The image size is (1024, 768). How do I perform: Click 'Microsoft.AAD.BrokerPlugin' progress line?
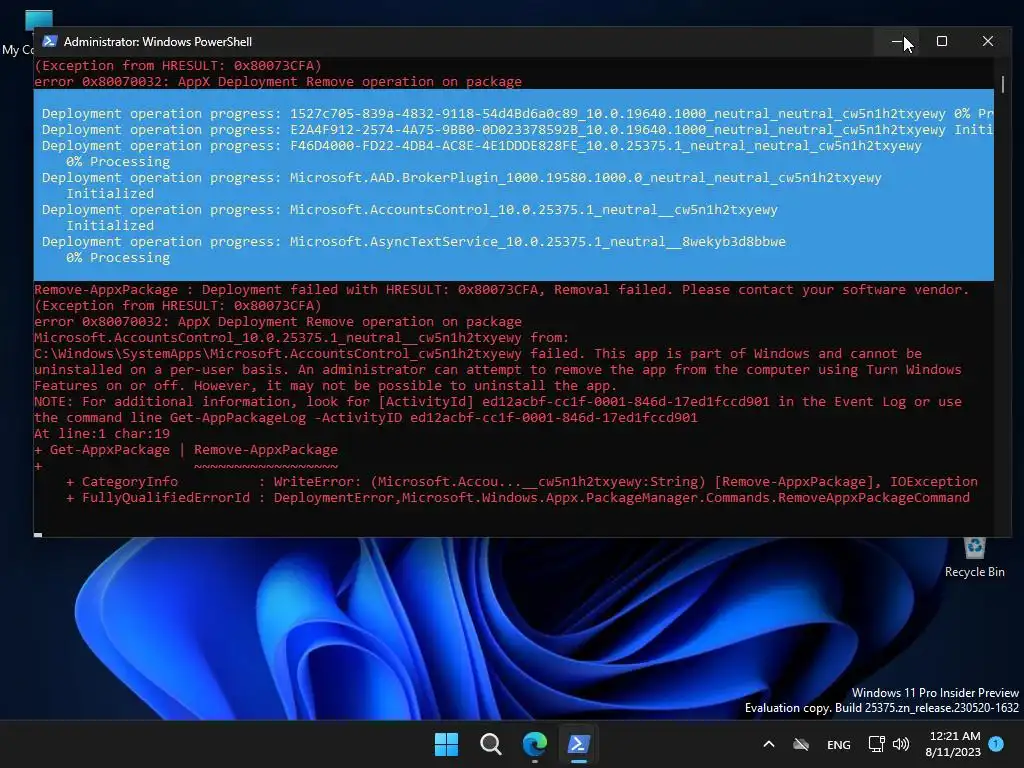[462, 178]
